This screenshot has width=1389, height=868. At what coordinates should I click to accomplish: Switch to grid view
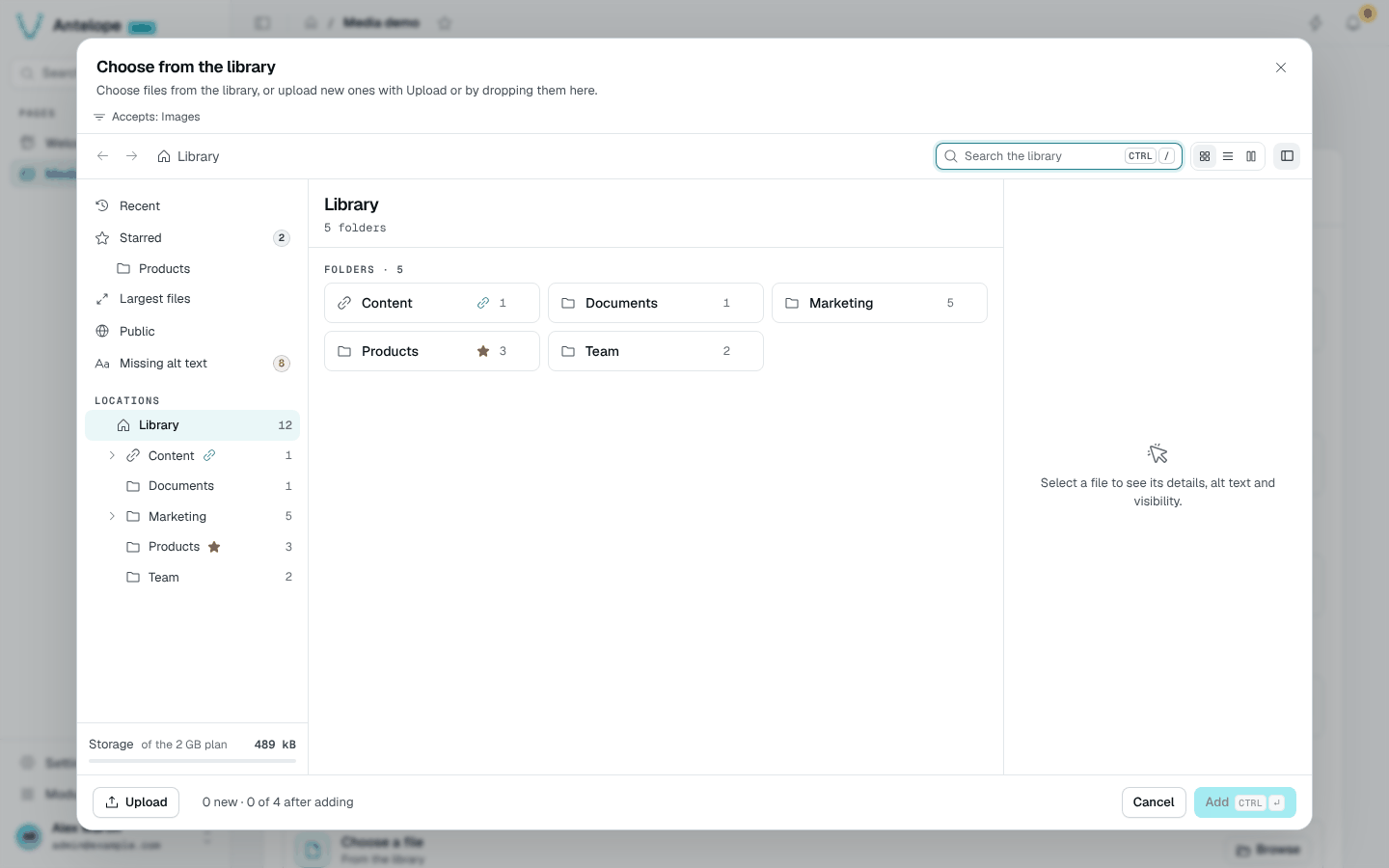1205,156
